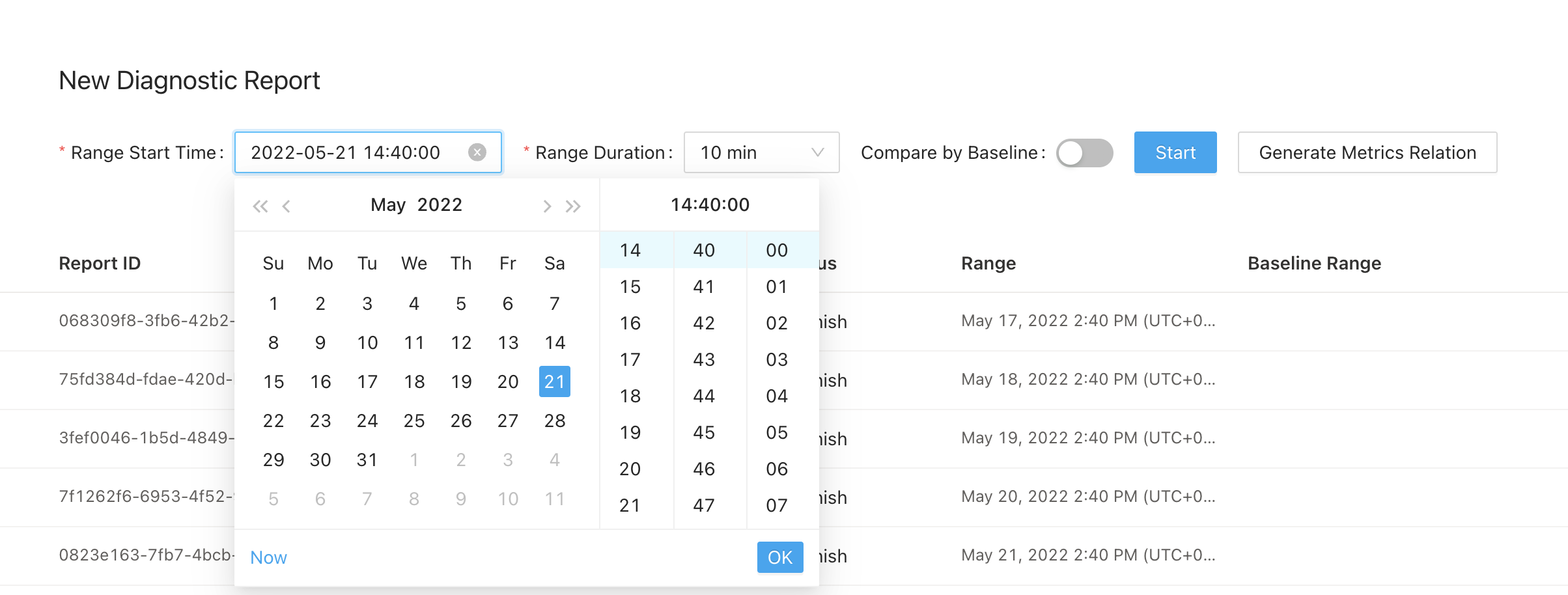
Task: Select hour 18 in time column
Action: (630, 396)
